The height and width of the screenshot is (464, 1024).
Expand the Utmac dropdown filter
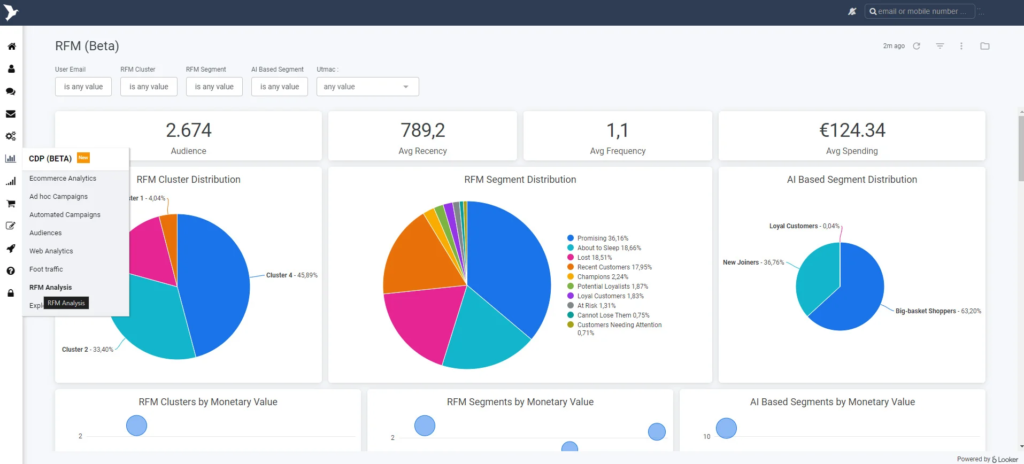367,87
